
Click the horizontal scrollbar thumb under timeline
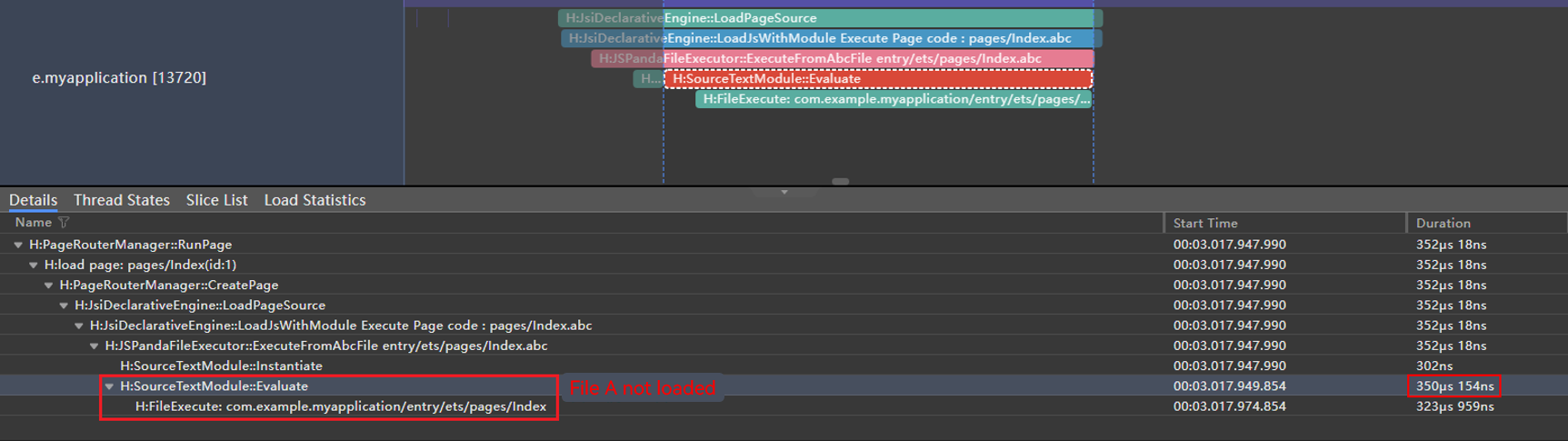click(841, 182)
